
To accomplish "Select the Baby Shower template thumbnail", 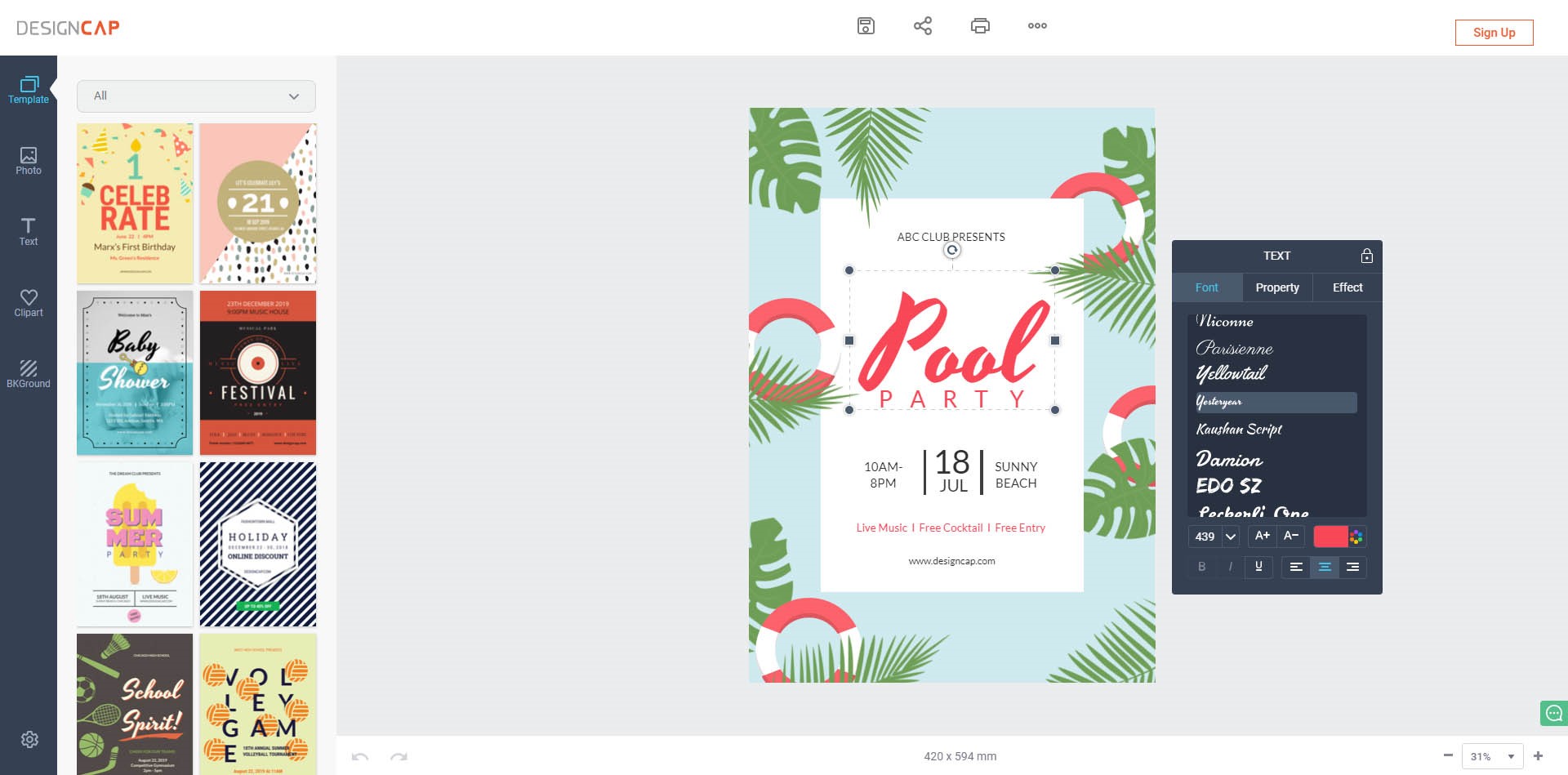I will click(135, 372).
